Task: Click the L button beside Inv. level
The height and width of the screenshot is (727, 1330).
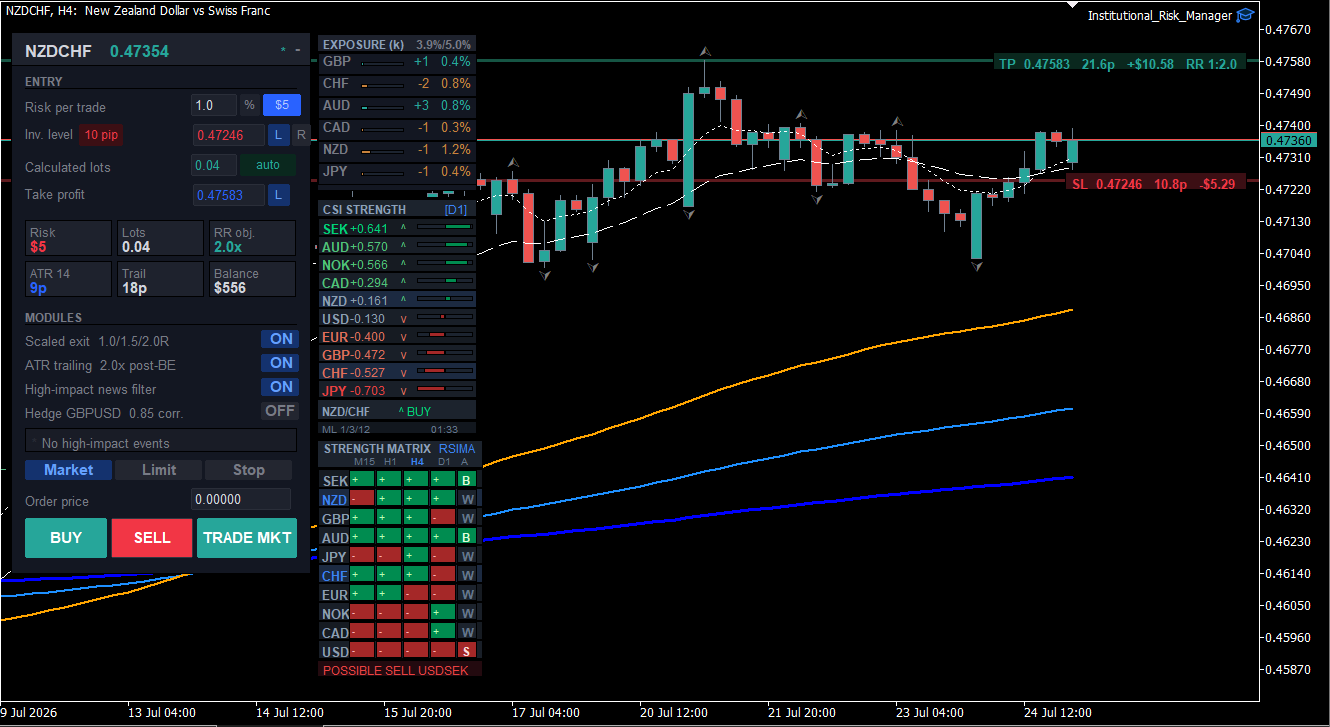Action: click(x=279, y=135)
